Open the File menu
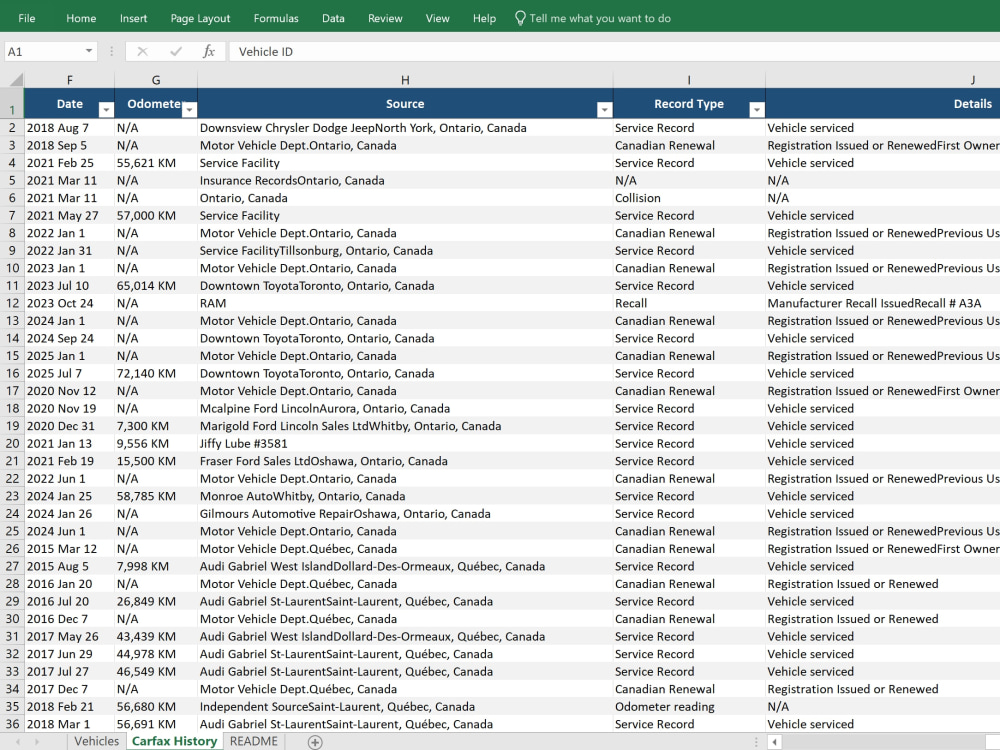The height and width of the screenshot is (750, 1000). click(x=27, y=18)
